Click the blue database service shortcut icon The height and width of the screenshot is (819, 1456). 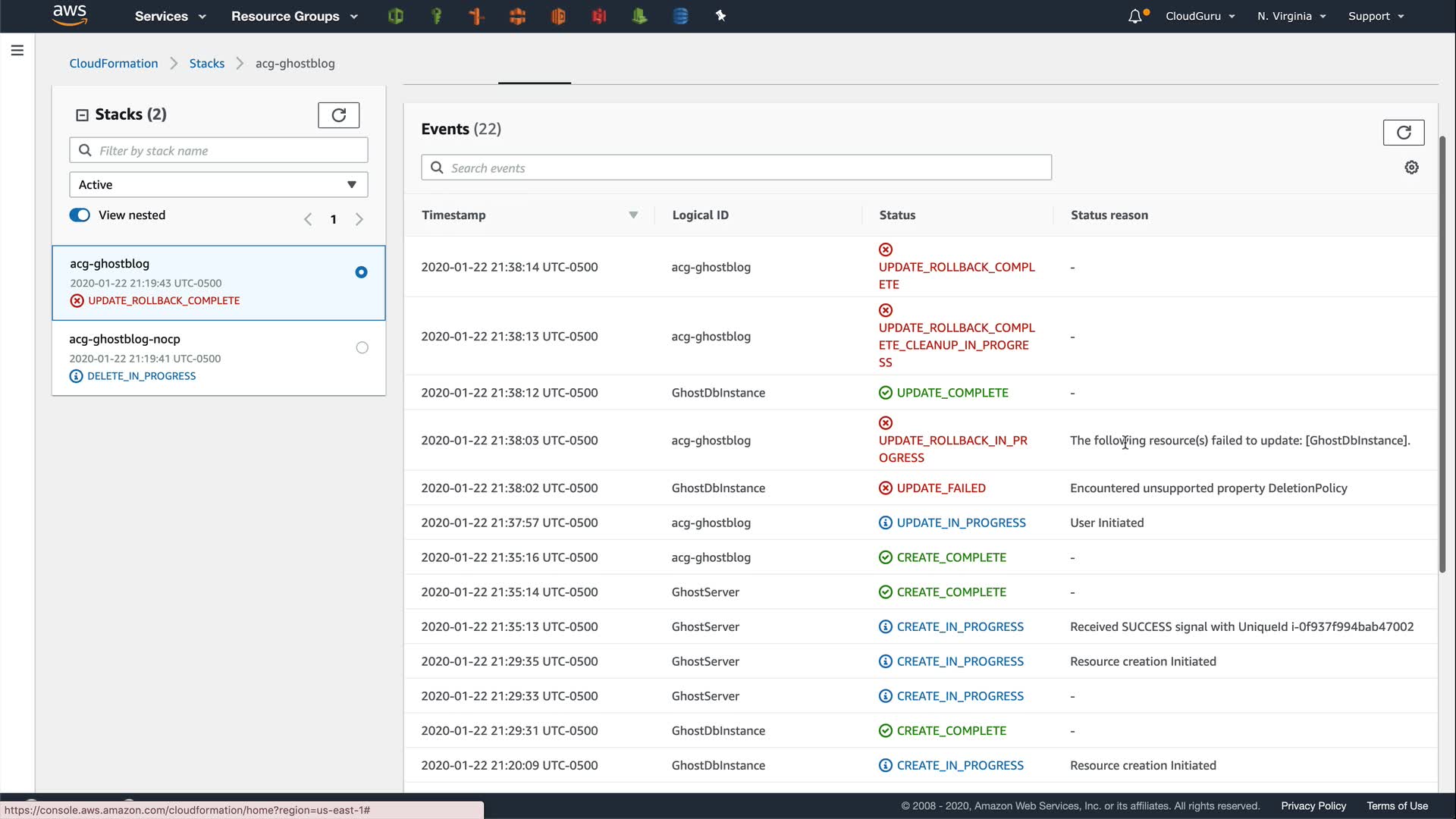[680, 16]
